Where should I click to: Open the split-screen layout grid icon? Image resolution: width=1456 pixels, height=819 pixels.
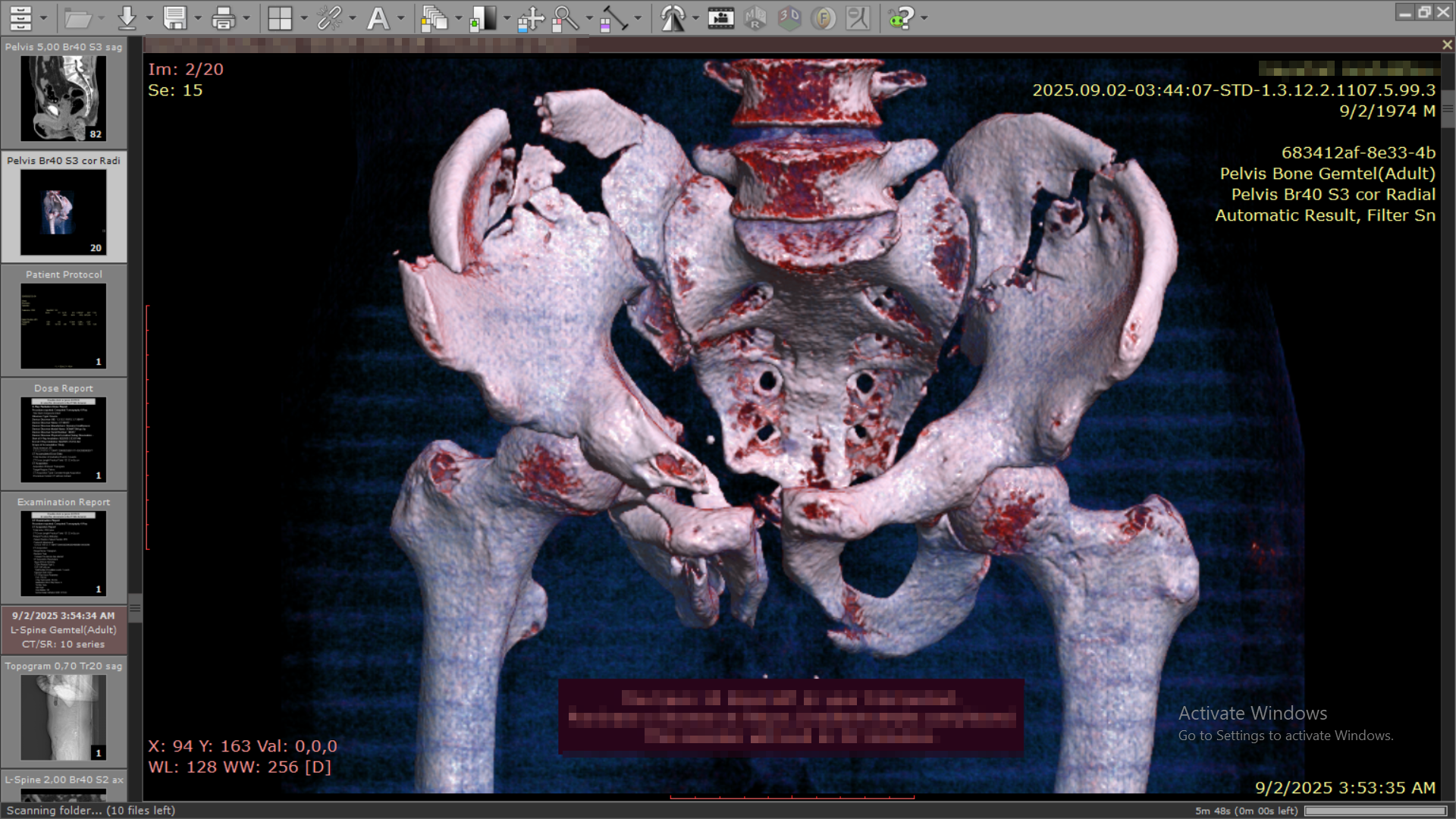pos(280,17)
